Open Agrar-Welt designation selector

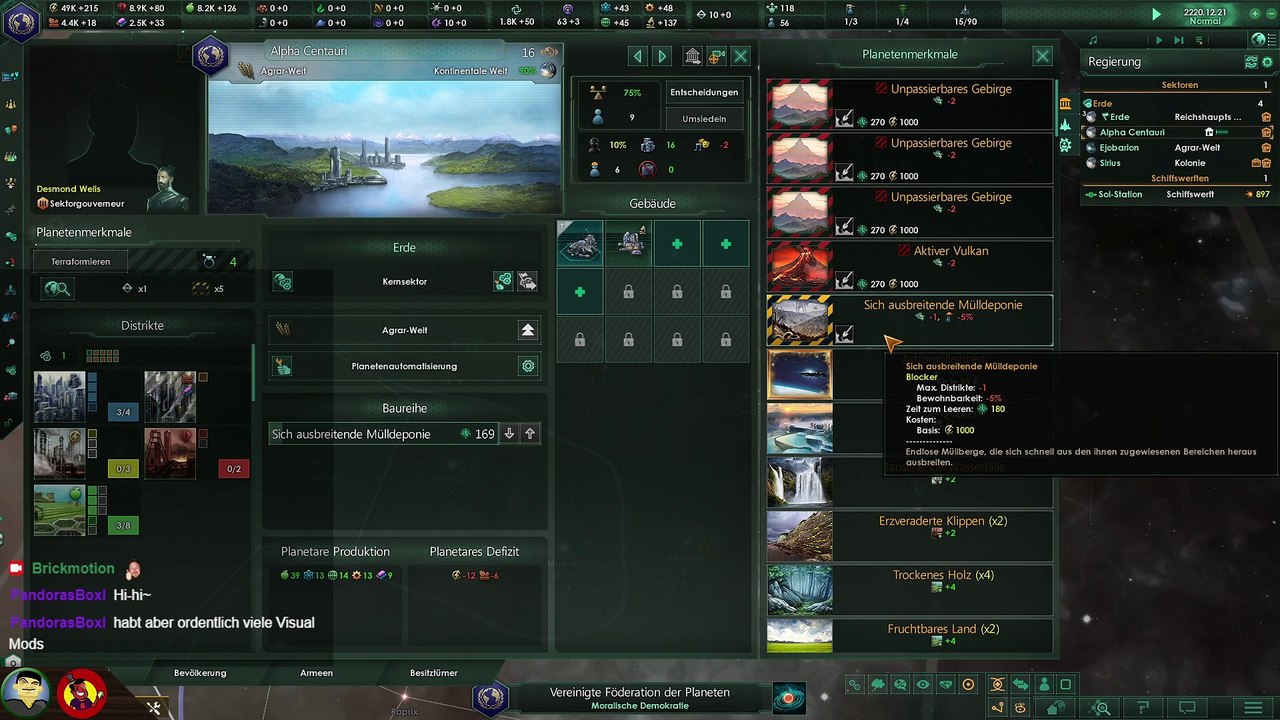pyautogui.click(x=528, y=330)
